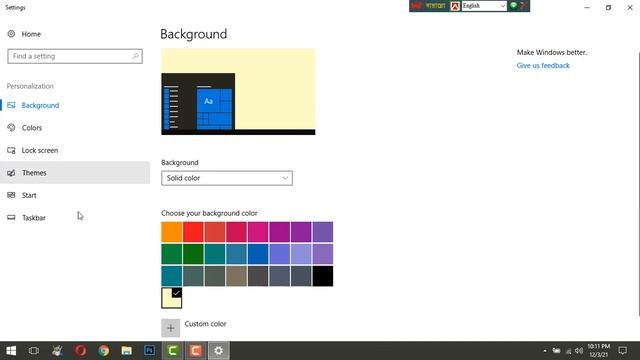Click the Home gear icon

coord(11,34)
